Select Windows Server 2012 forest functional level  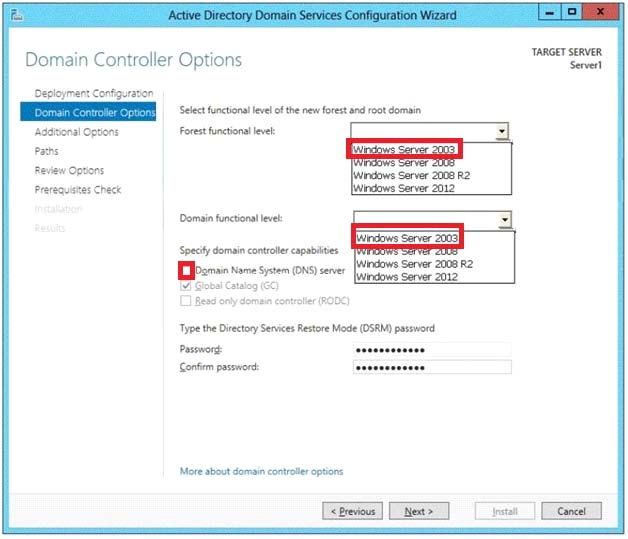tap(404, 188)
